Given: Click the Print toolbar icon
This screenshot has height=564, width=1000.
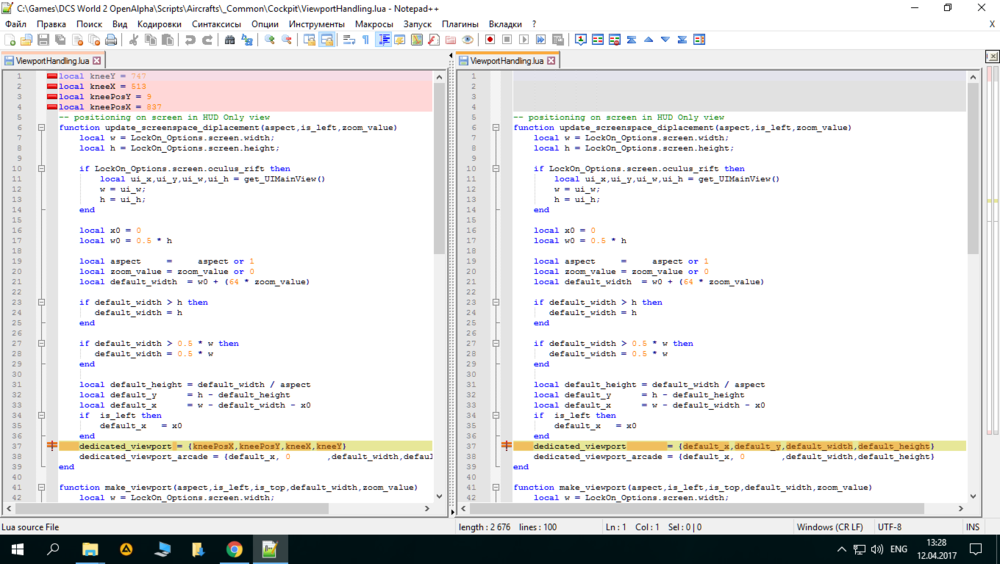Looking at the screenshot, I should (111, 40).
